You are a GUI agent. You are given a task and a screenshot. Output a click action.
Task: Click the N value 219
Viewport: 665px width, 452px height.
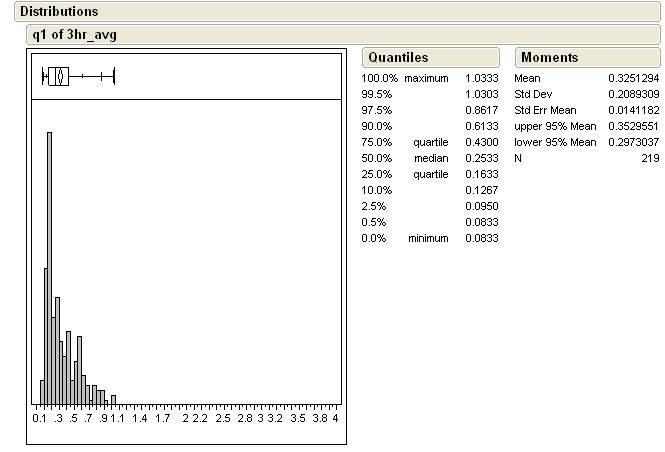(x=650, y=158)
